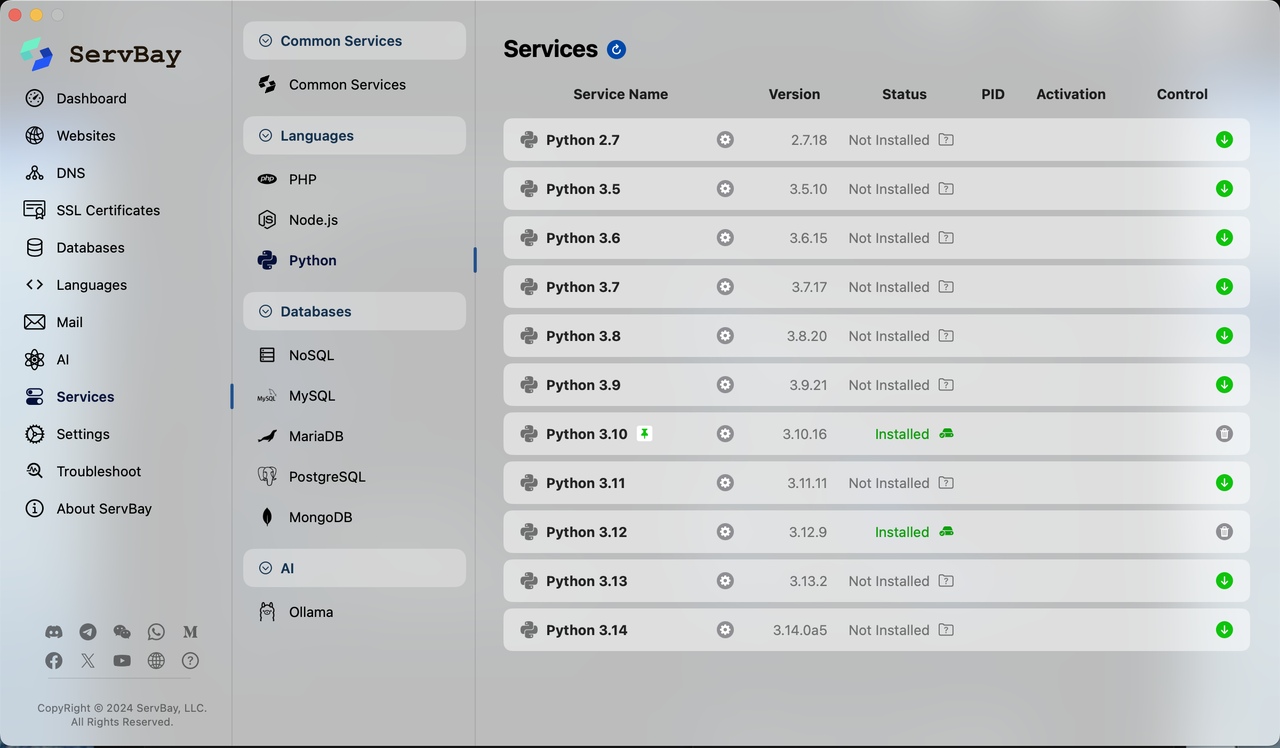The height and width of the screenshot is (748, 1280).
Task: Collapse the Common Services section header
Action: [354, 41]
